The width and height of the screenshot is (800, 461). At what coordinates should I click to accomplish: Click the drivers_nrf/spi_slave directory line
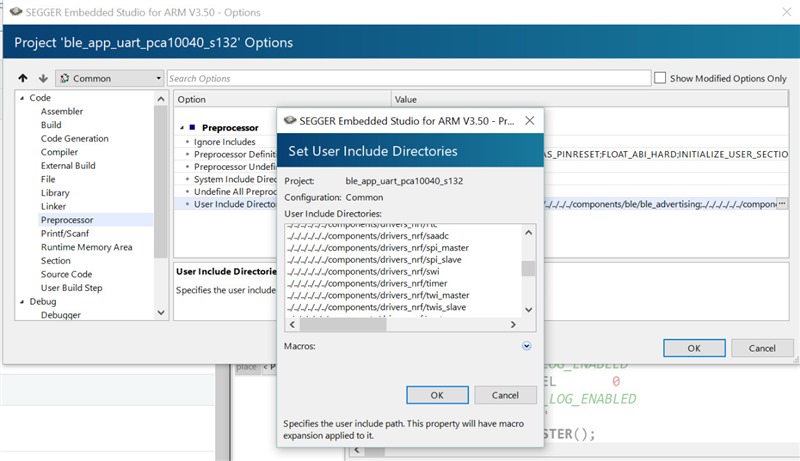coord(374,260)
